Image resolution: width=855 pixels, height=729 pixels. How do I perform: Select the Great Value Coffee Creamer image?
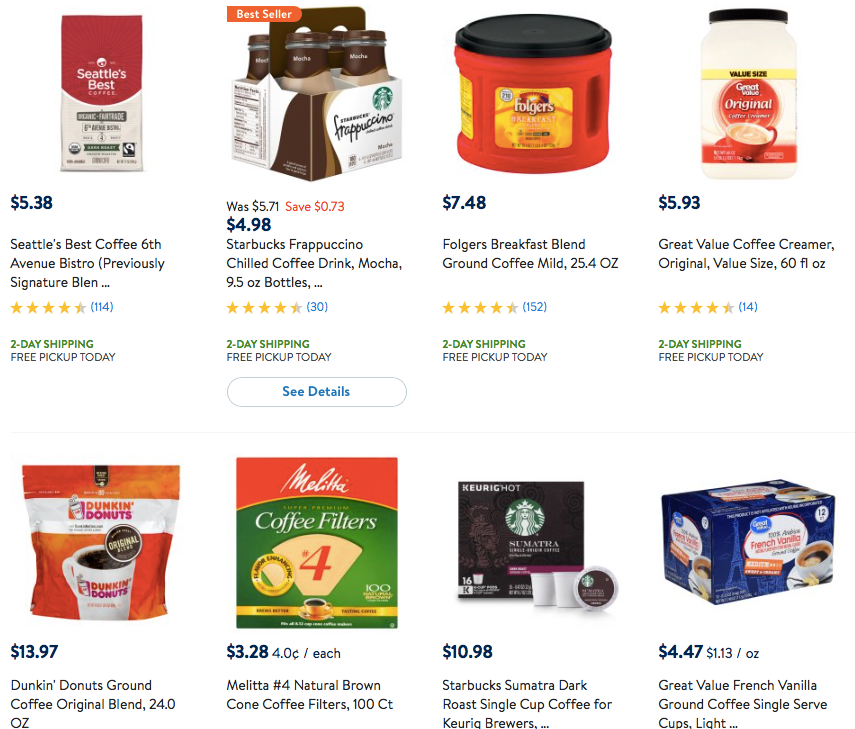[749, 94]
